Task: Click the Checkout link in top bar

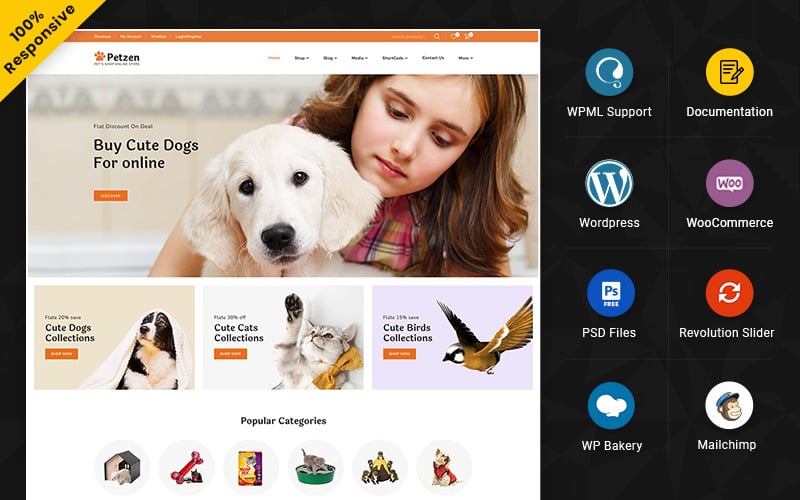Action: [102, 37]
